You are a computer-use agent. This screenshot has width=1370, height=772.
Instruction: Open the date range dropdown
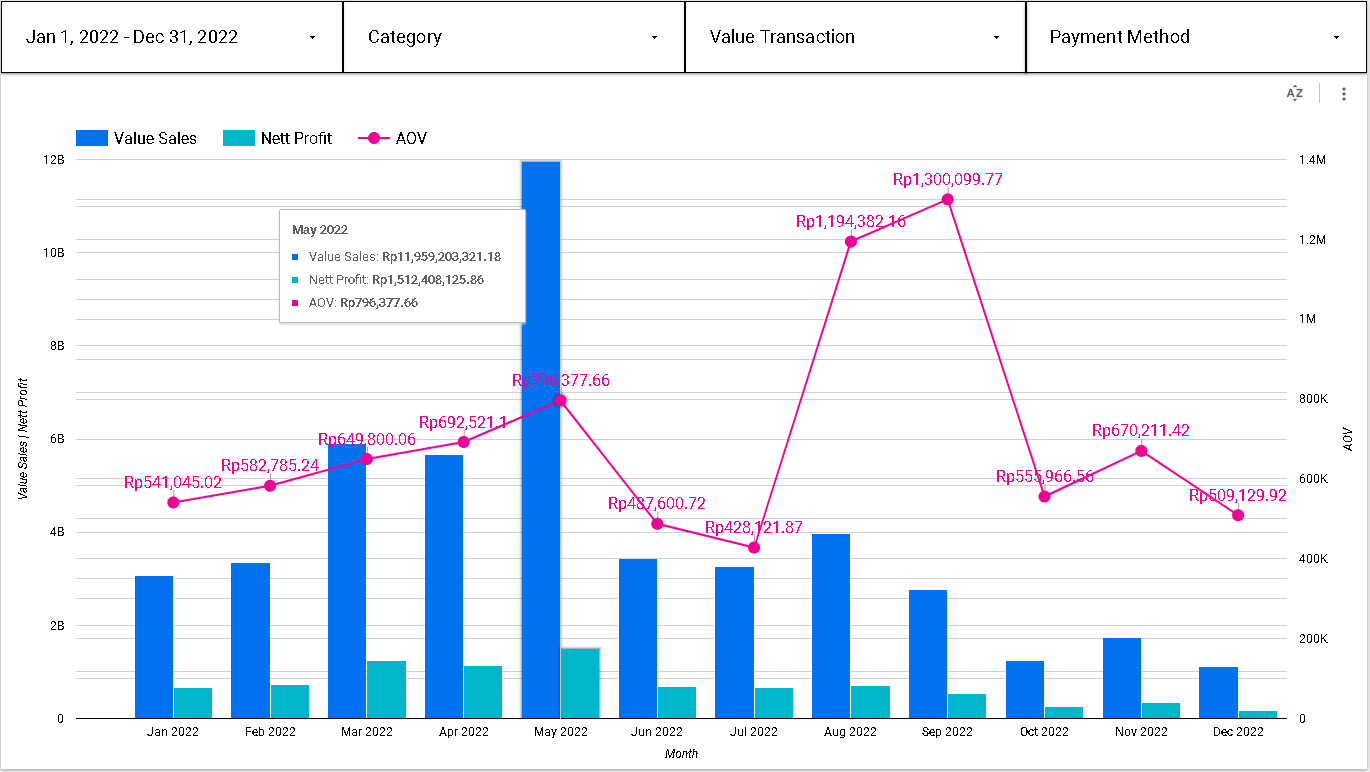pyautogui.click(x=172, y=37)
